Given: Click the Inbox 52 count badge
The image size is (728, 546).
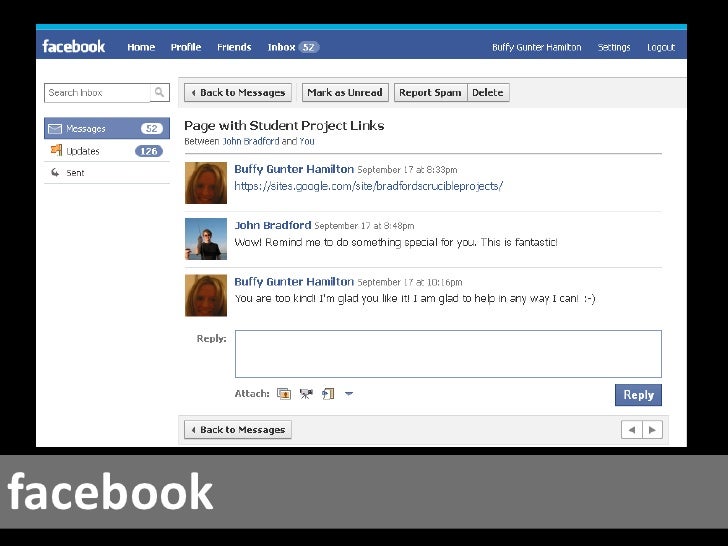Looking at the screenshot, I should point(309,47).
